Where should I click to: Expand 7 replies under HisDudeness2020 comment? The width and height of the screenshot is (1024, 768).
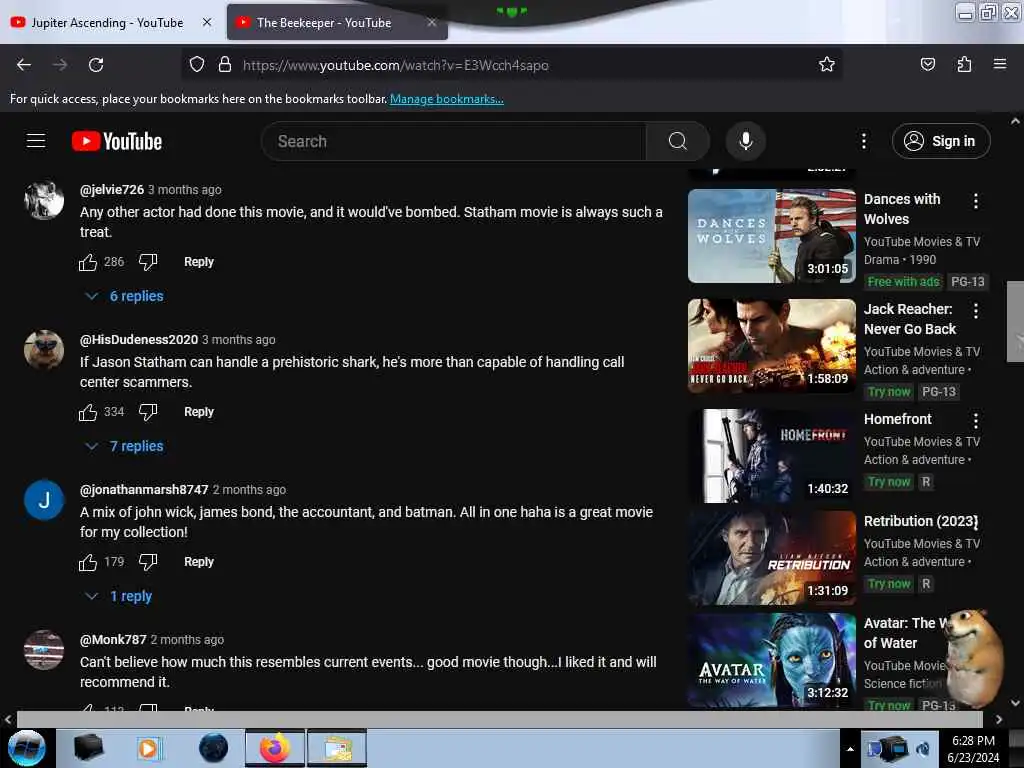125,447
